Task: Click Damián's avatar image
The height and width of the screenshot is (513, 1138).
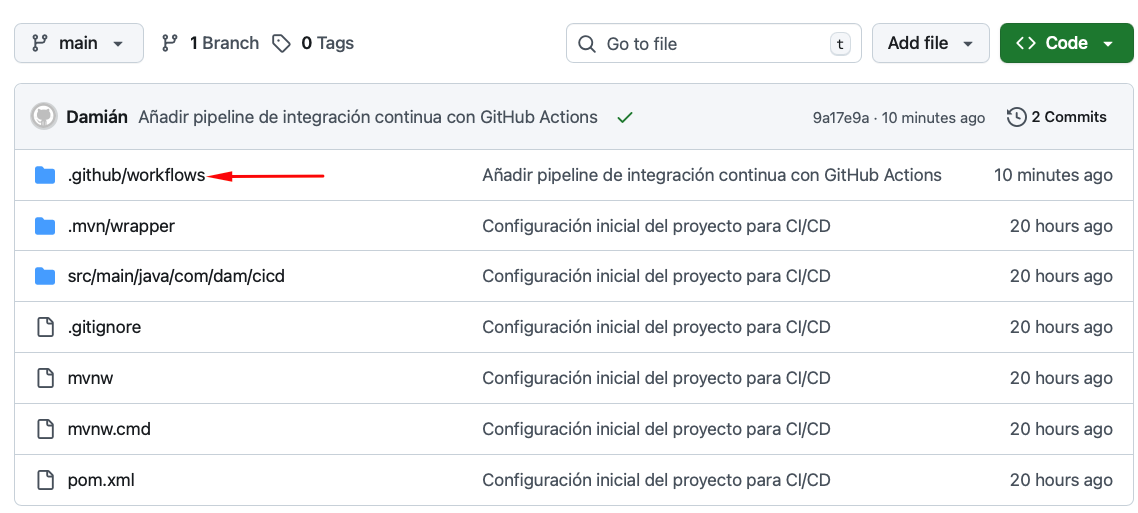Action: coord(44,117)
